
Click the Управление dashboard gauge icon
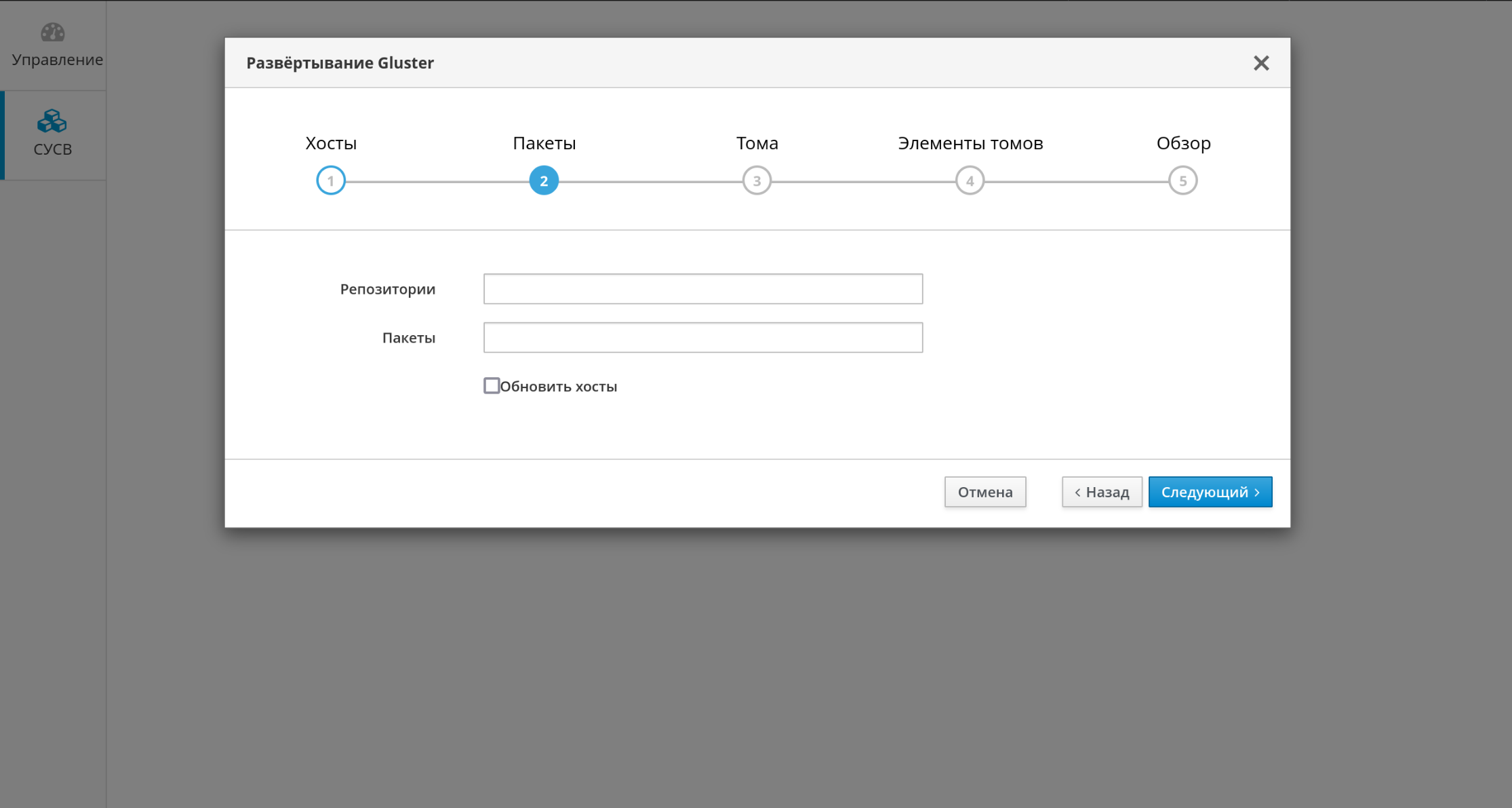(52, 33)
